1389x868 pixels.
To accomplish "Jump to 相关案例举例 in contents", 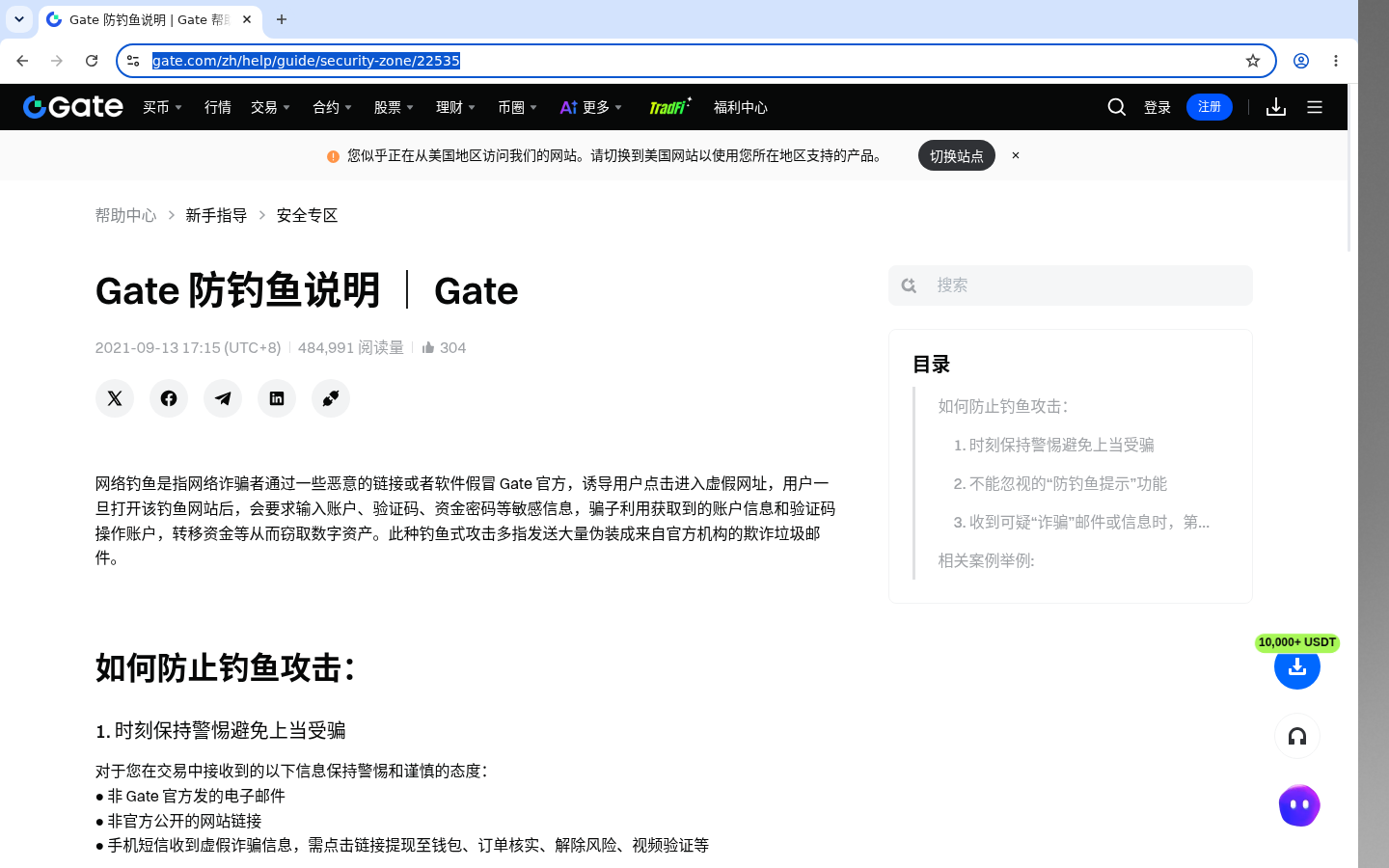I will (986, 560).
